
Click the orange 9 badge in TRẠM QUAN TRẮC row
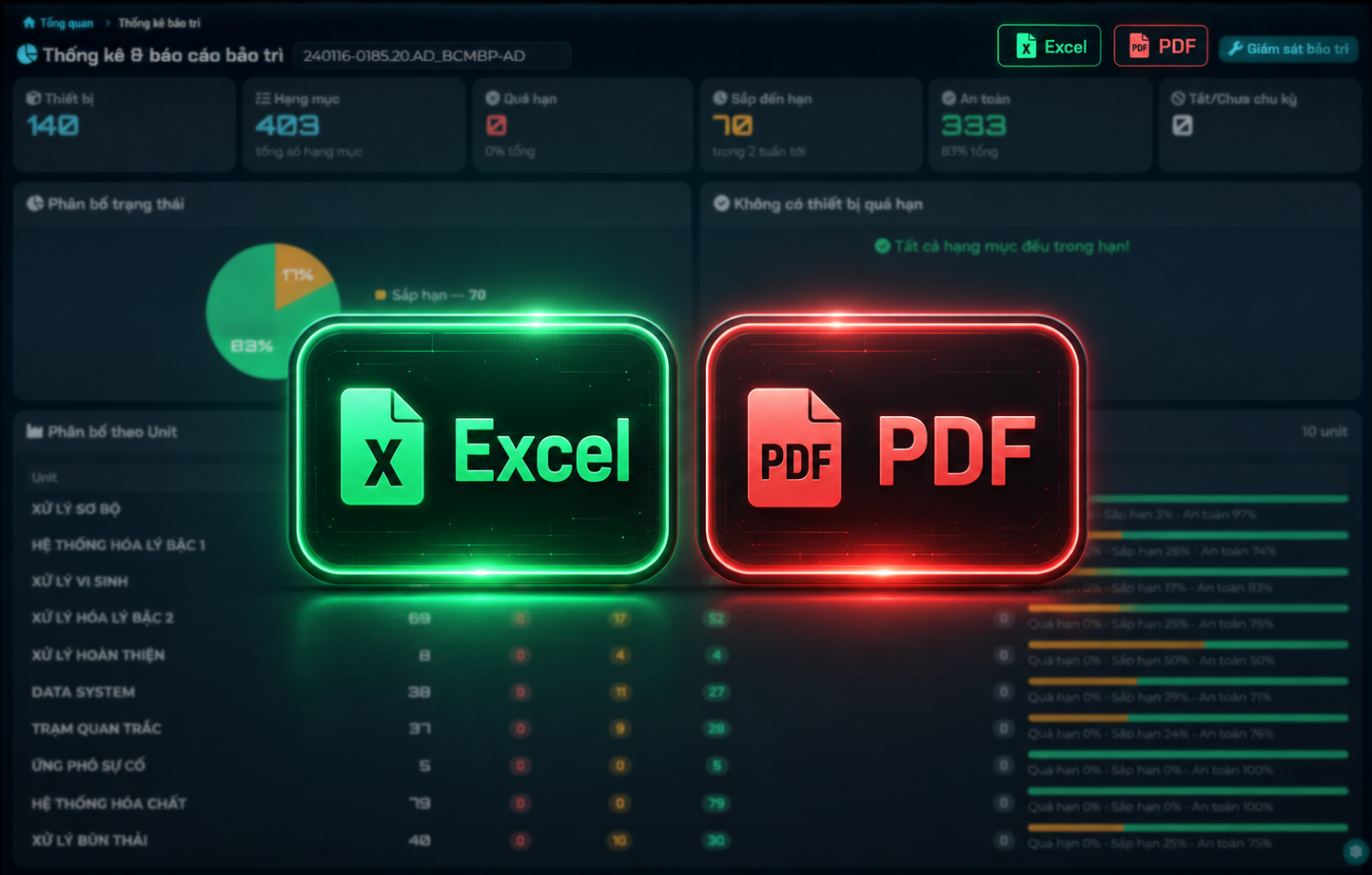click(x=620, y=729)
